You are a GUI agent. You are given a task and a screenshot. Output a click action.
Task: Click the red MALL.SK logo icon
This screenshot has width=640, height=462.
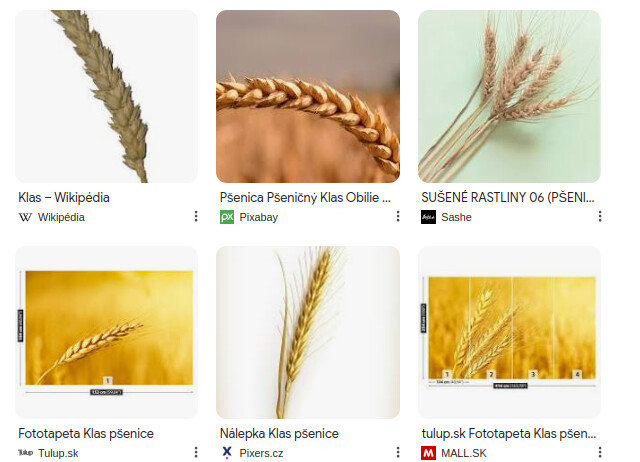coord(428,453)
